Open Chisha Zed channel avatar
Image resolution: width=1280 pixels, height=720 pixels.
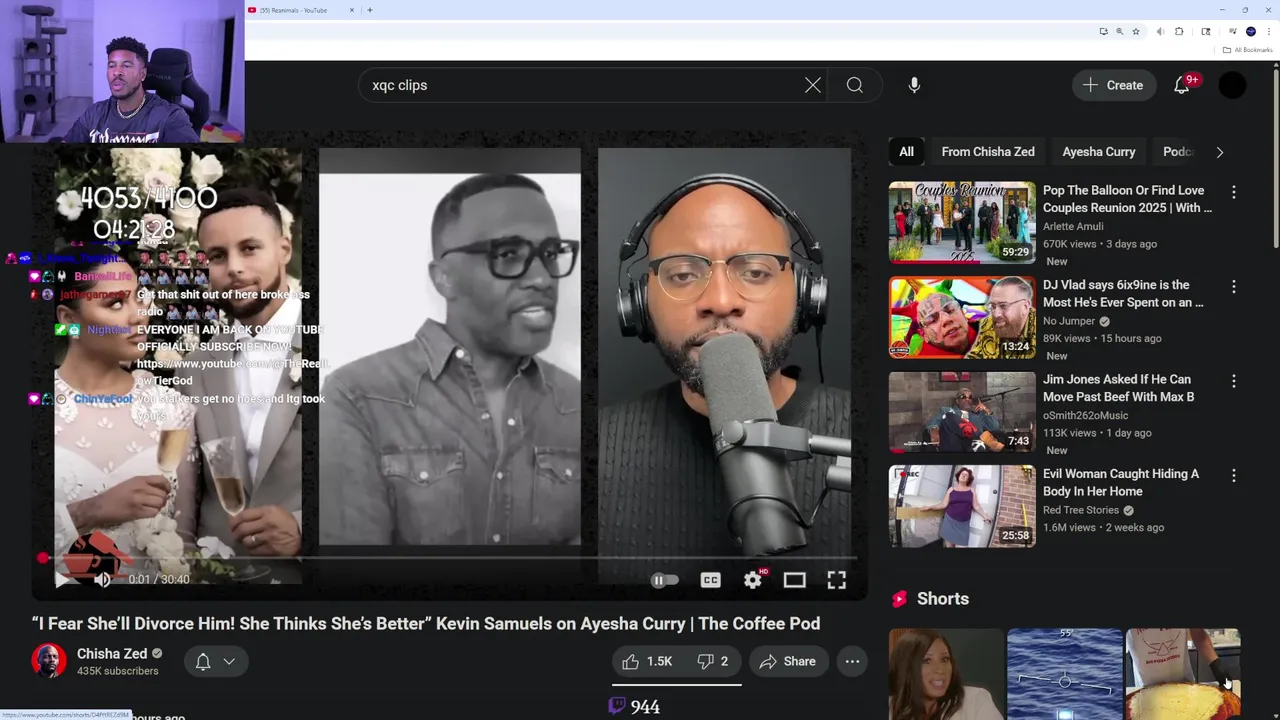49,661
